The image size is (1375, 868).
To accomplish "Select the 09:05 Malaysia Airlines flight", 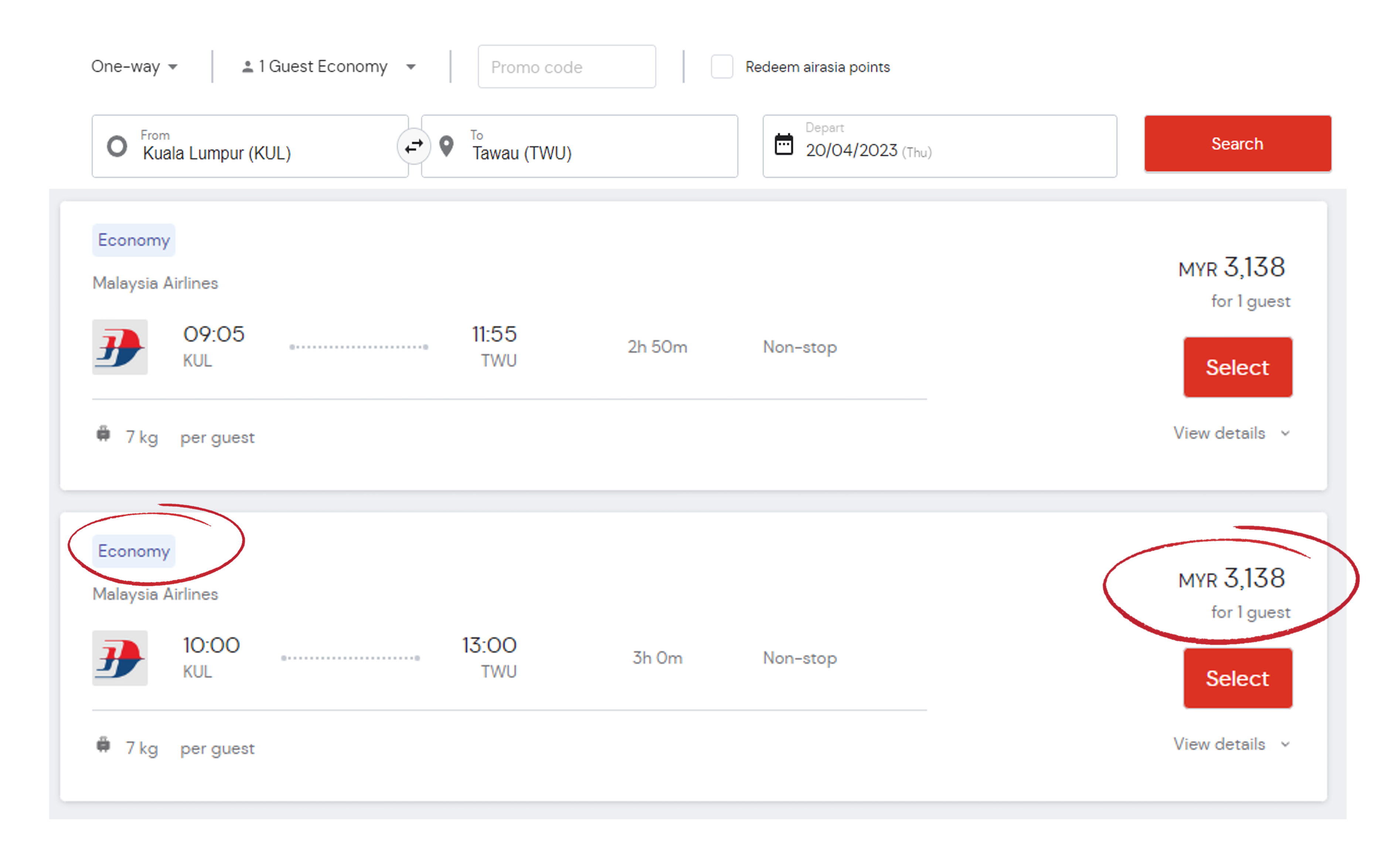I will (x=1237, y=367).
